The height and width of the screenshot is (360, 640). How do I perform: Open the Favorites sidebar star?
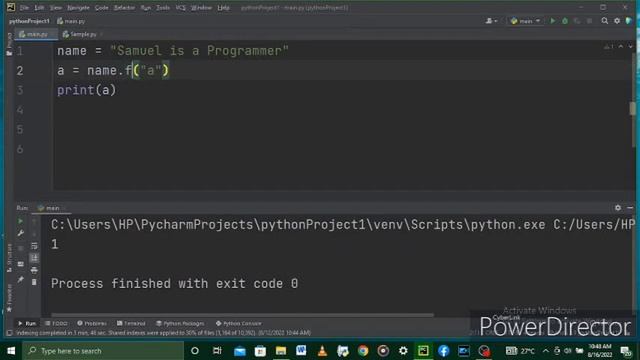pyautogui.click(x=9, y=299)
